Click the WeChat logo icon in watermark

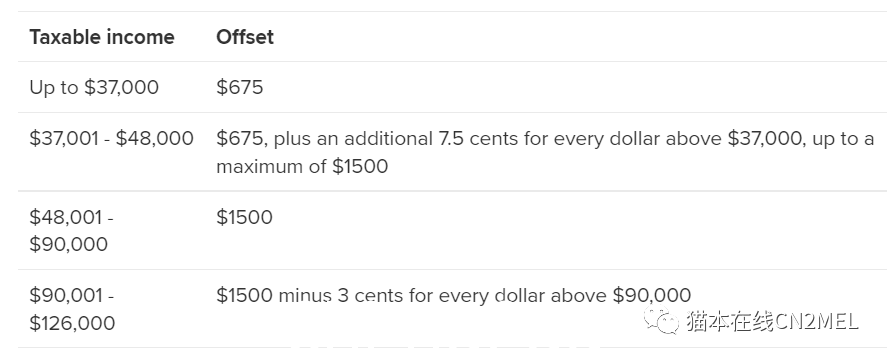click(661, 320)
